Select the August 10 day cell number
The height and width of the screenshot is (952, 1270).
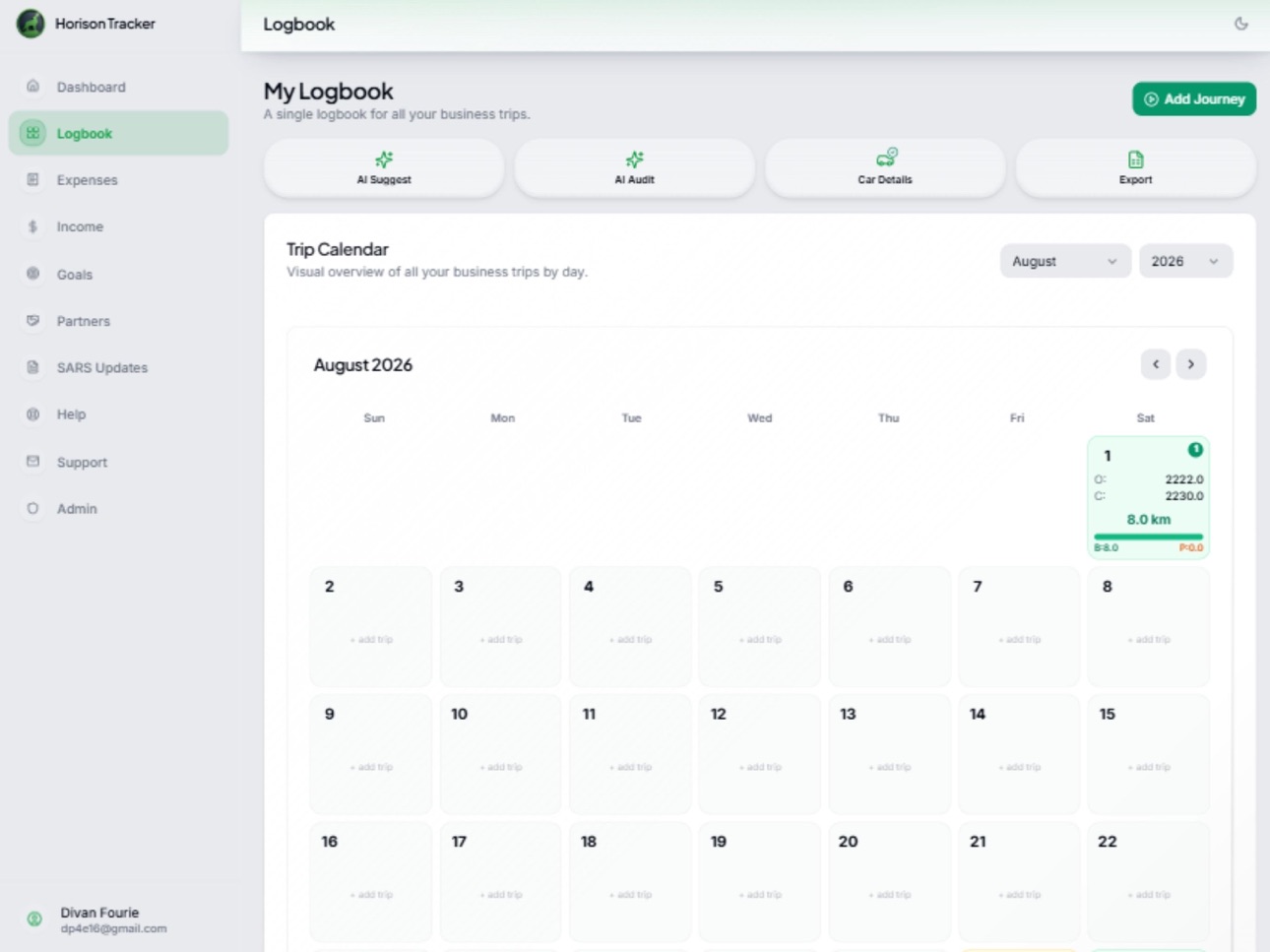pos(460,714)
